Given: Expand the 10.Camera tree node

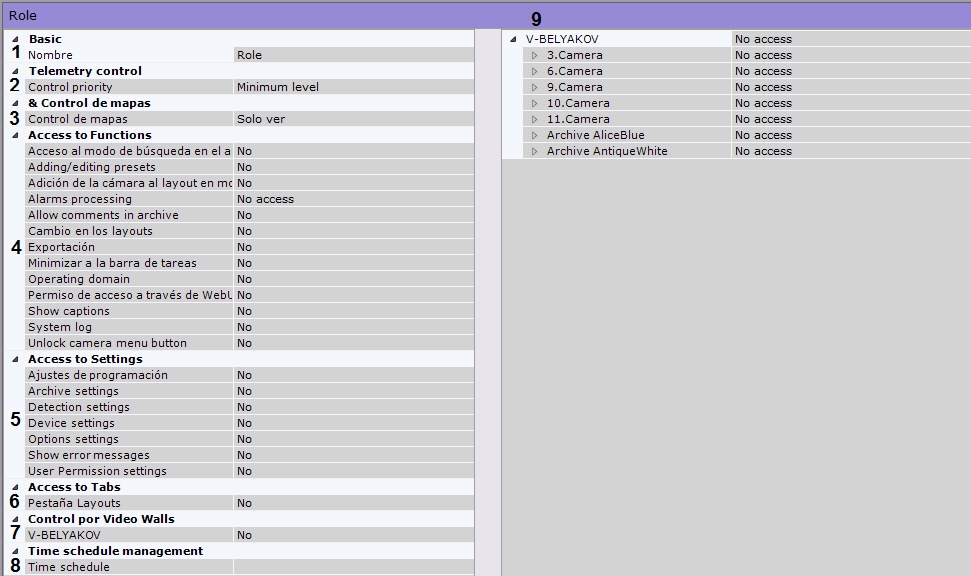Looking at the screenshot, I should point(535,103).
